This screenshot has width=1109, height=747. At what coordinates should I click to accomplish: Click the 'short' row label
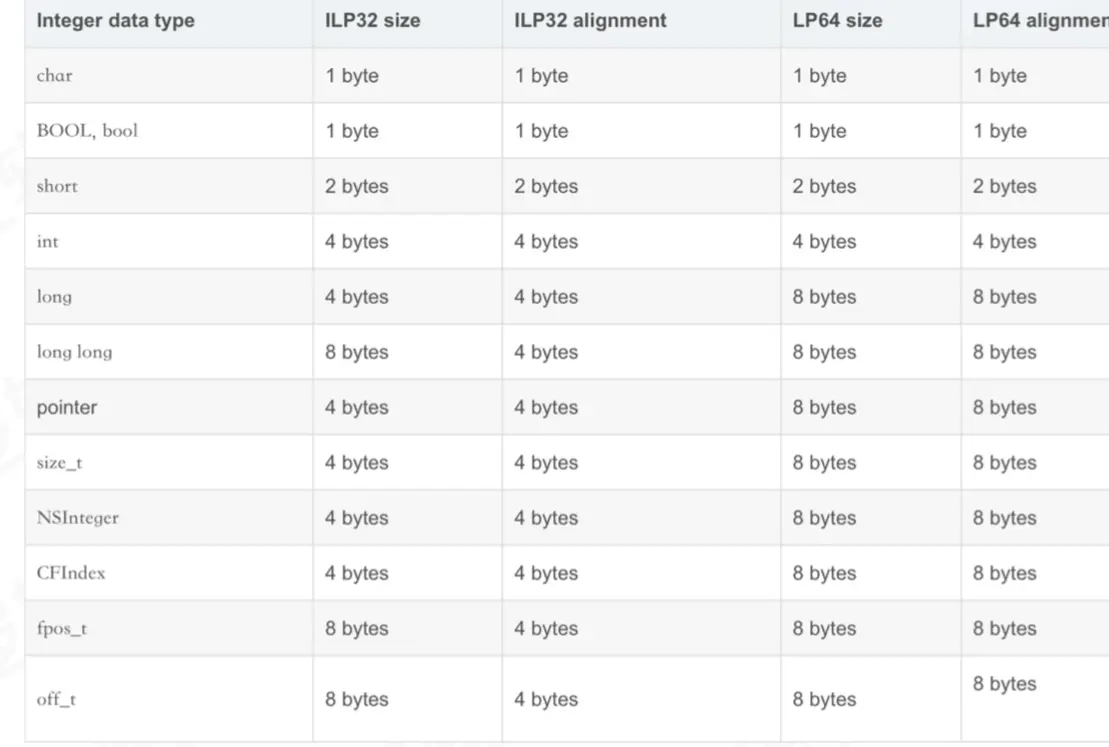tap(57, 186)
